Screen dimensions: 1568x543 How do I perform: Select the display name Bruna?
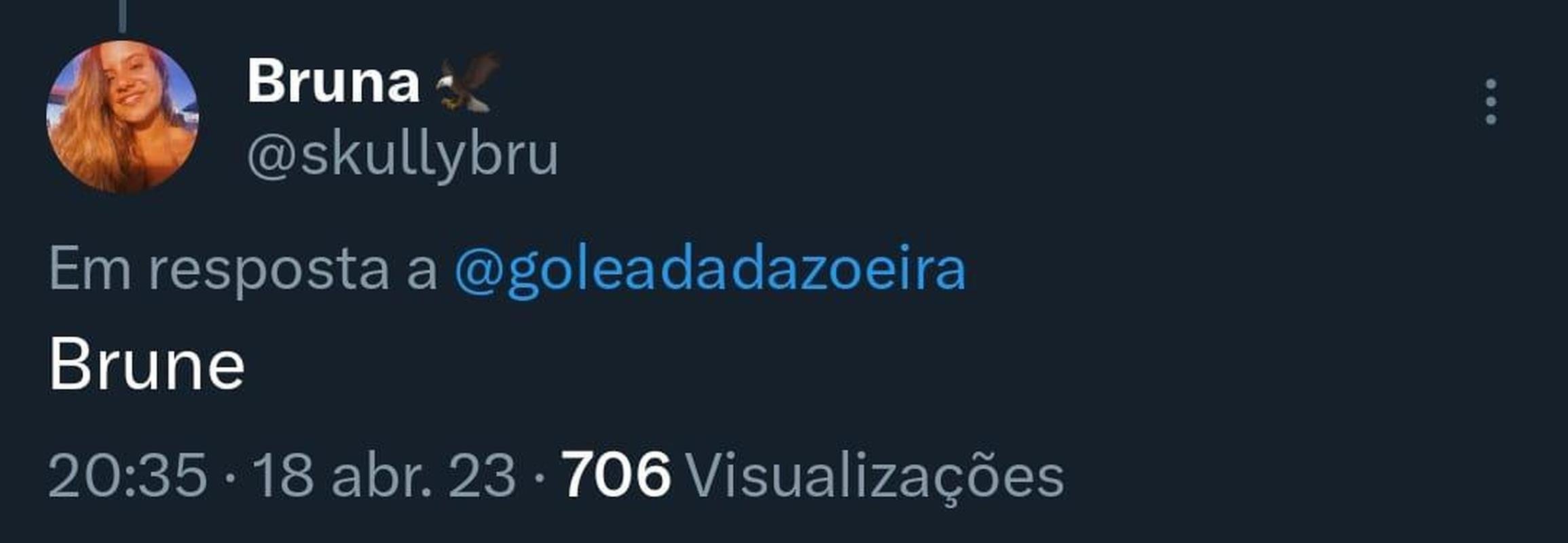(333, 82)
